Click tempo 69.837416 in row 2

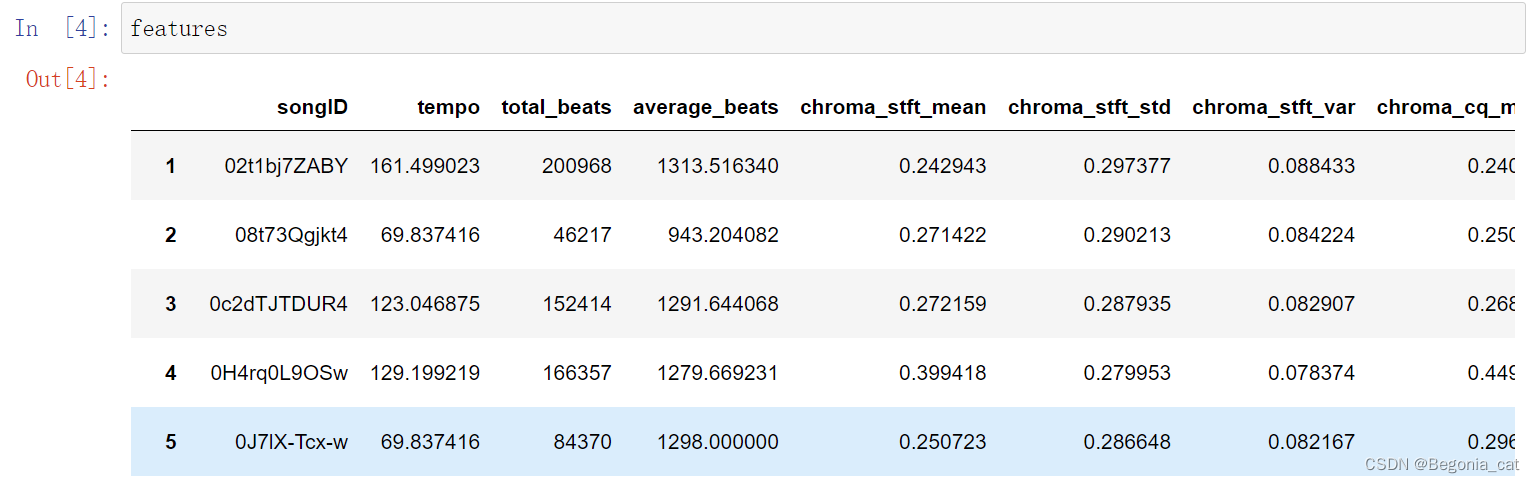[430, 235]
